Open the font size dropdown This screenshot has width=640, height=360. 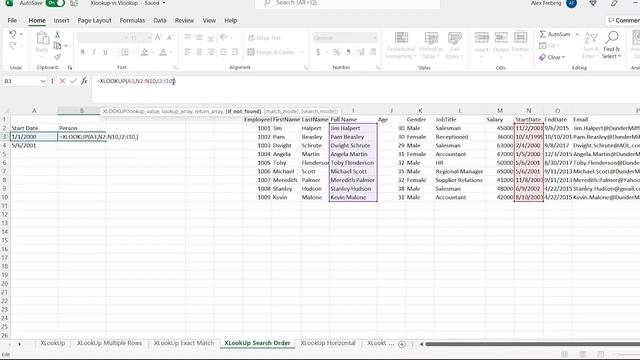click(x=148, y=38)
